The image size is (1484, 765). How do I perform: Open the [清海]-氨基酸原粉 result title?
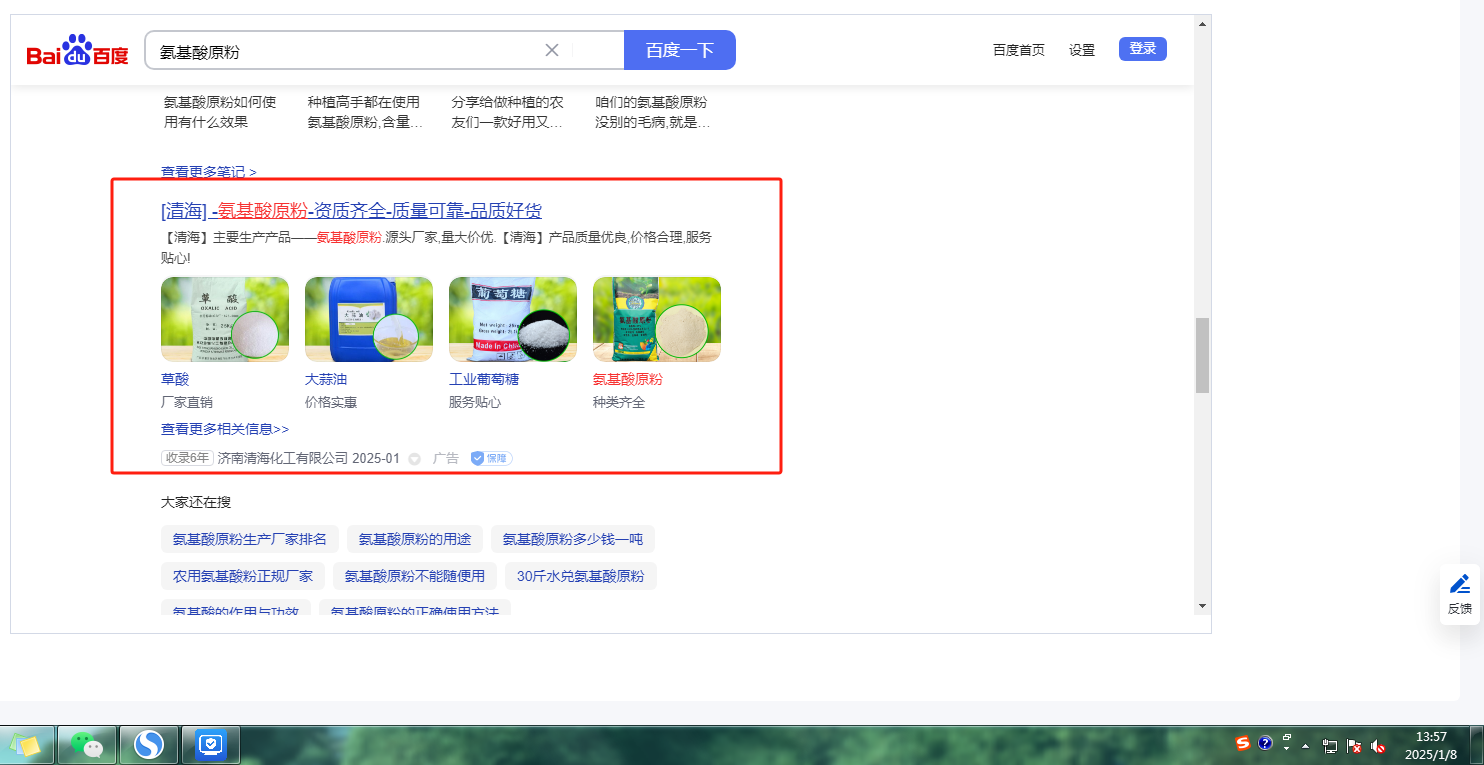coord(351,211)
